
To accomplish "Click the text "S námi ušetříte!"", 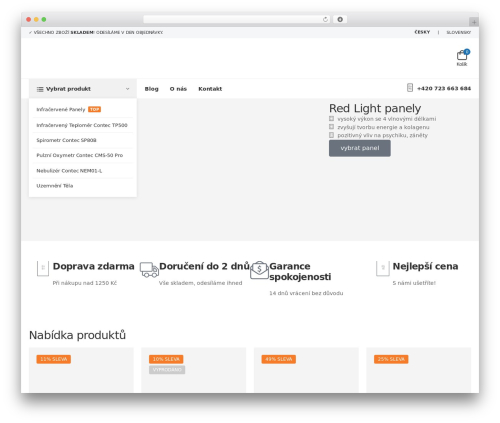I will click(414, 283).
